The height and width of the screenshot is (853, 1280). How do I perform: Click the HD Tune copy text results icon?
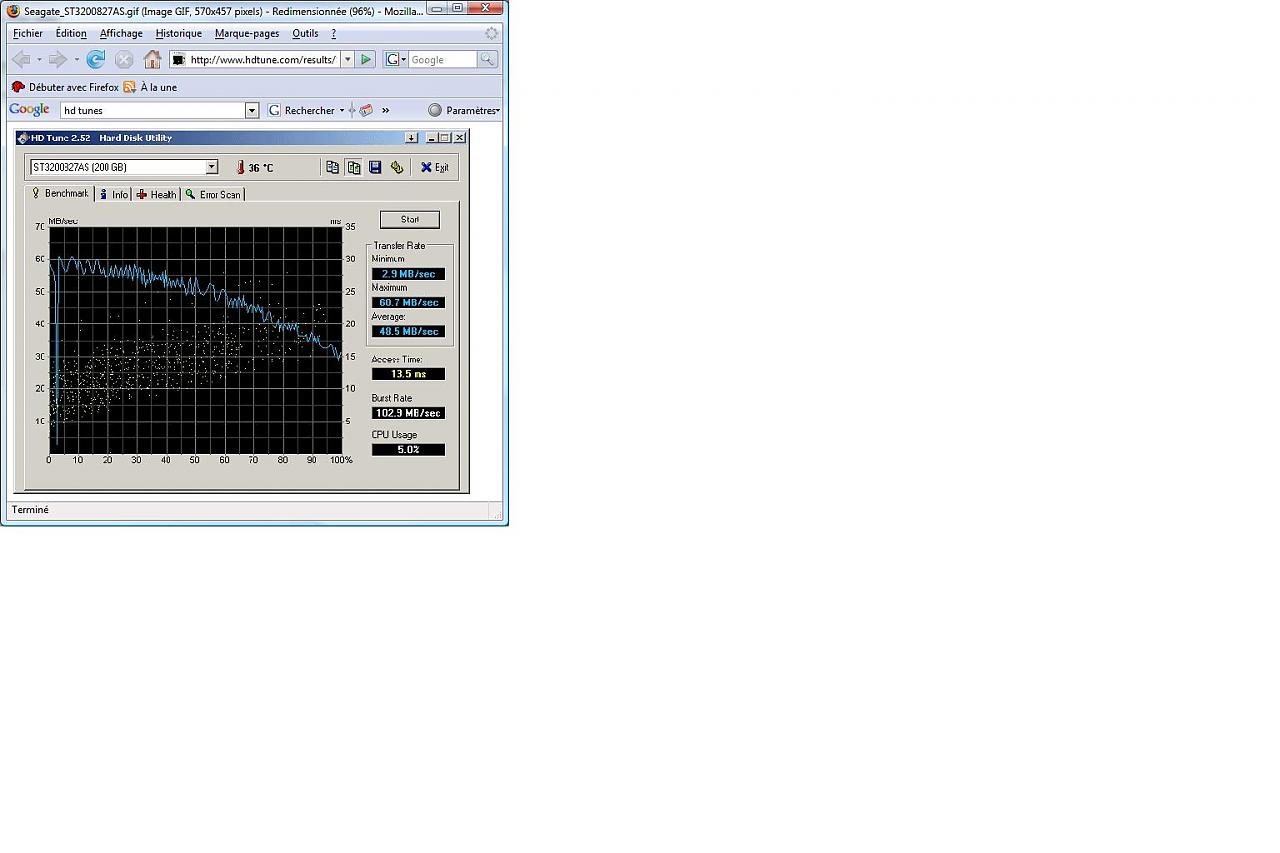333,167
